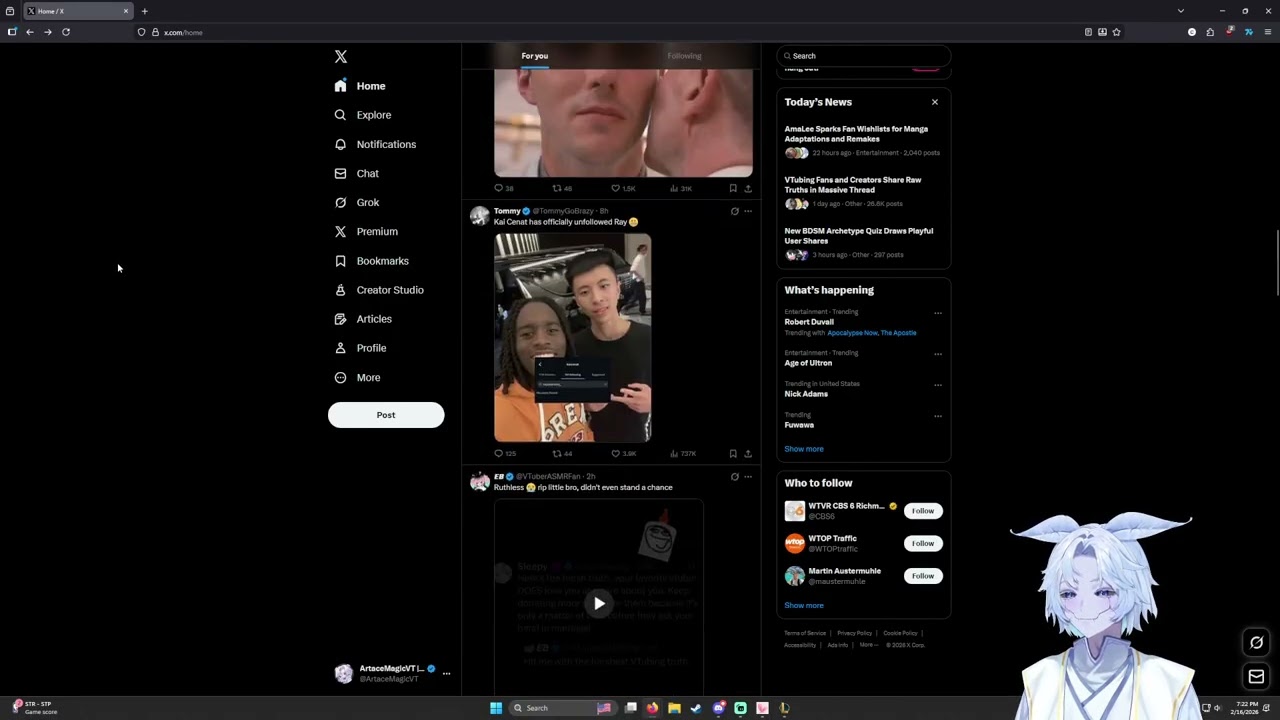This screenshot has width=1280, height=720.
Task: Open Profile from the sidebar
Action: [x=361, y=348]
